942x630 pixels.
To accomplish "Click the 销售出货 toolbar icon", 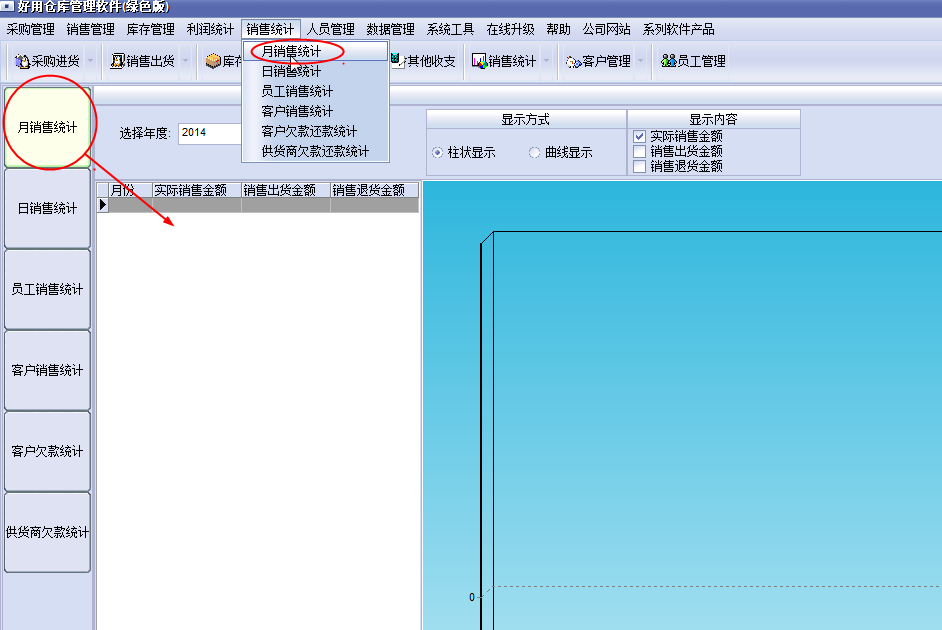I will point(117,62).
